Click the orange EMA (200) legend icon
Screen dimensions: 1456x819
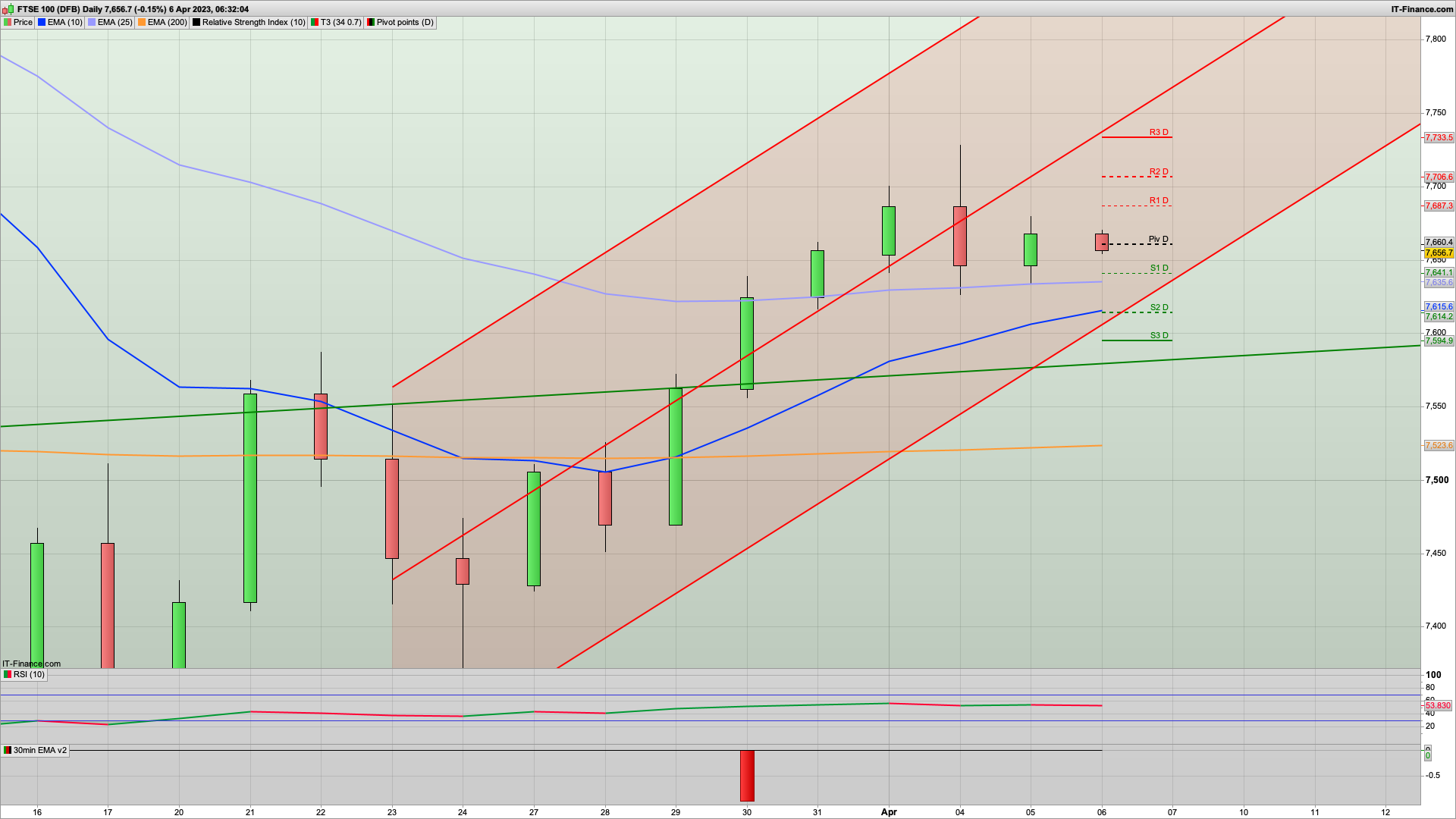(x=142, y=23)
